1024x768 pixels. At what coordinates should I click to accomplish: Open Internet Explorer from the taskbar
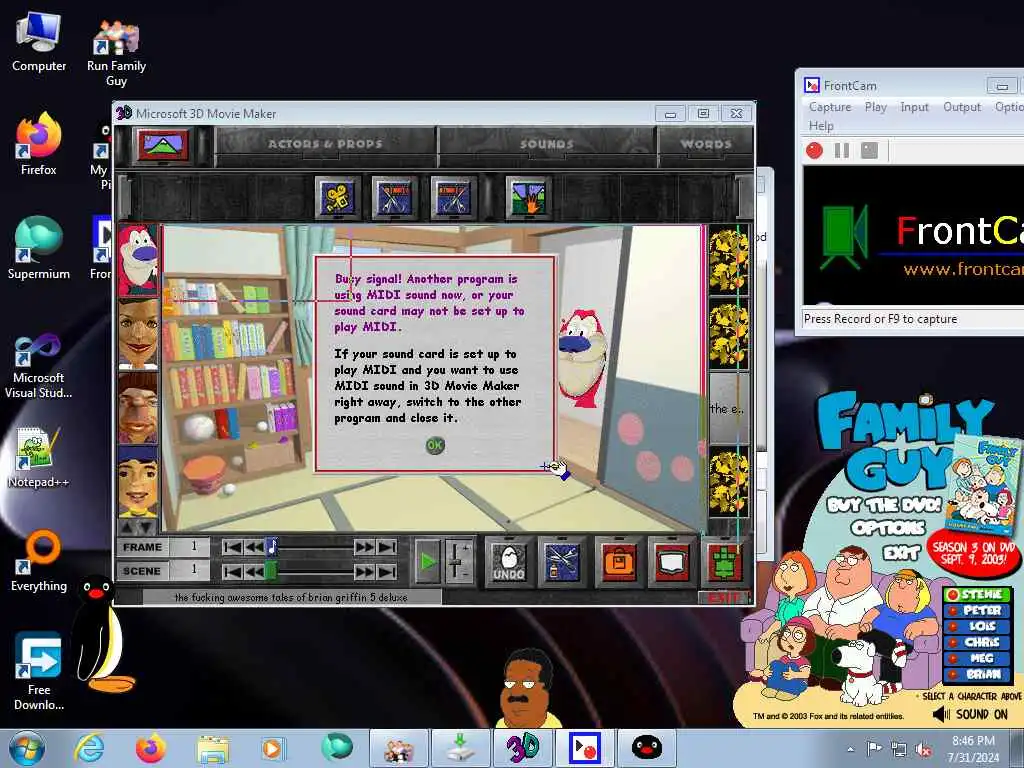click(88, 748)
